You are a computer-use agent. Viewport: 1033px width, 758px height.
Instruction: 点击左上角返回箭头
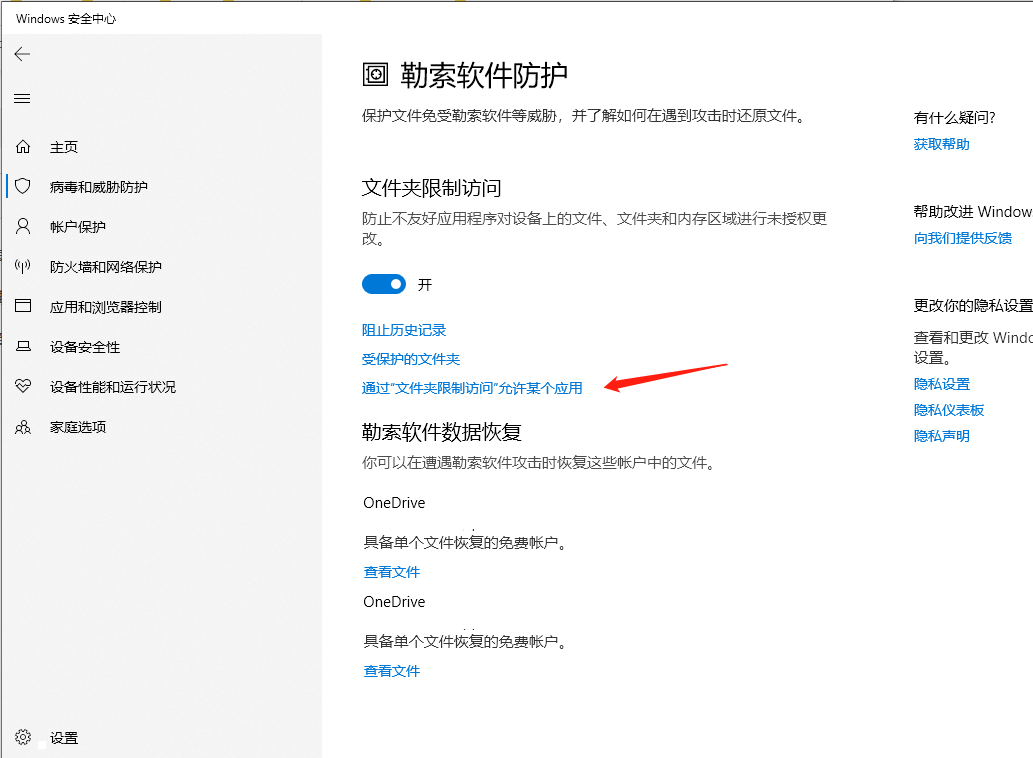point(21,54)
